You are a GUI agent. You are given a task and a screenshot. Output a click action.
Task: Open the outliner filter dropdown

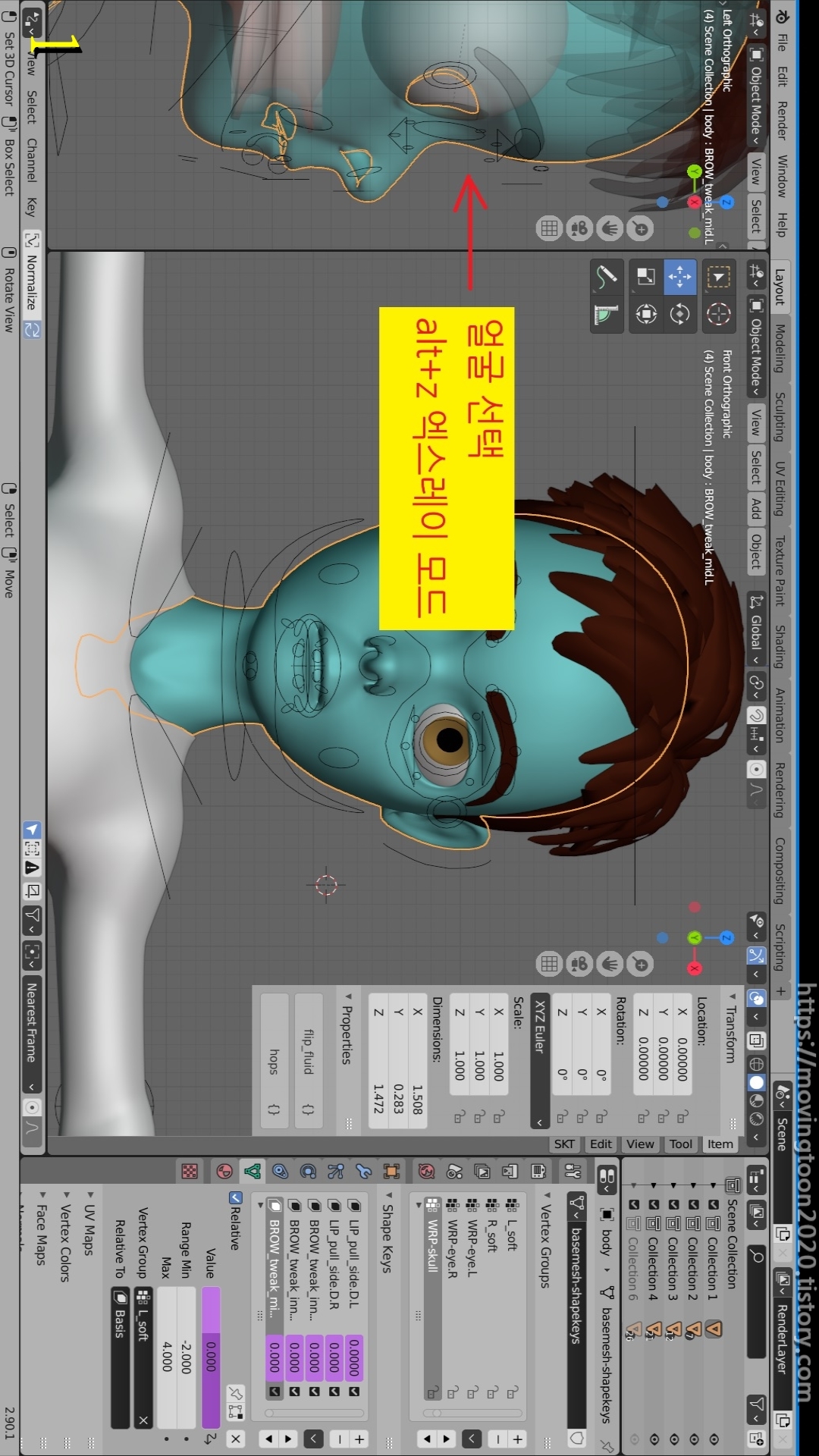(756, 1408)
